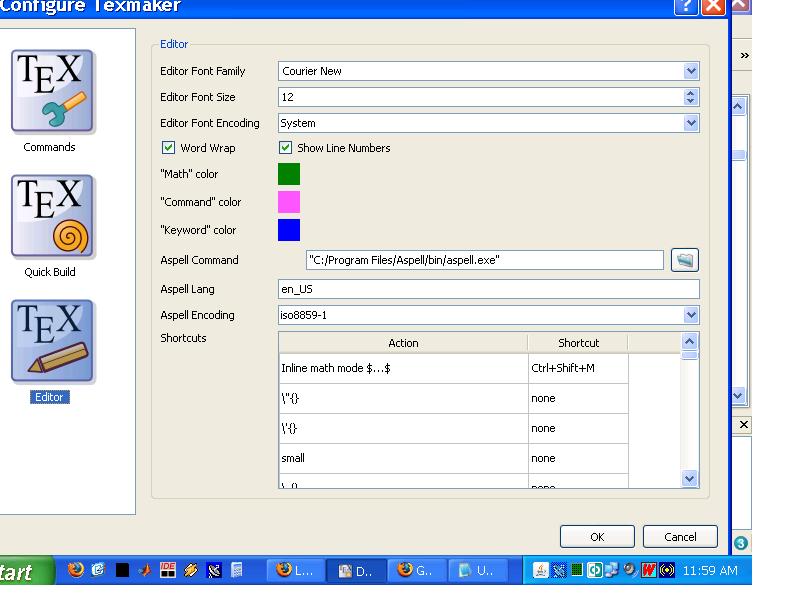Select the 'Inline math mode $...$' action row

(x=403, y=368)
